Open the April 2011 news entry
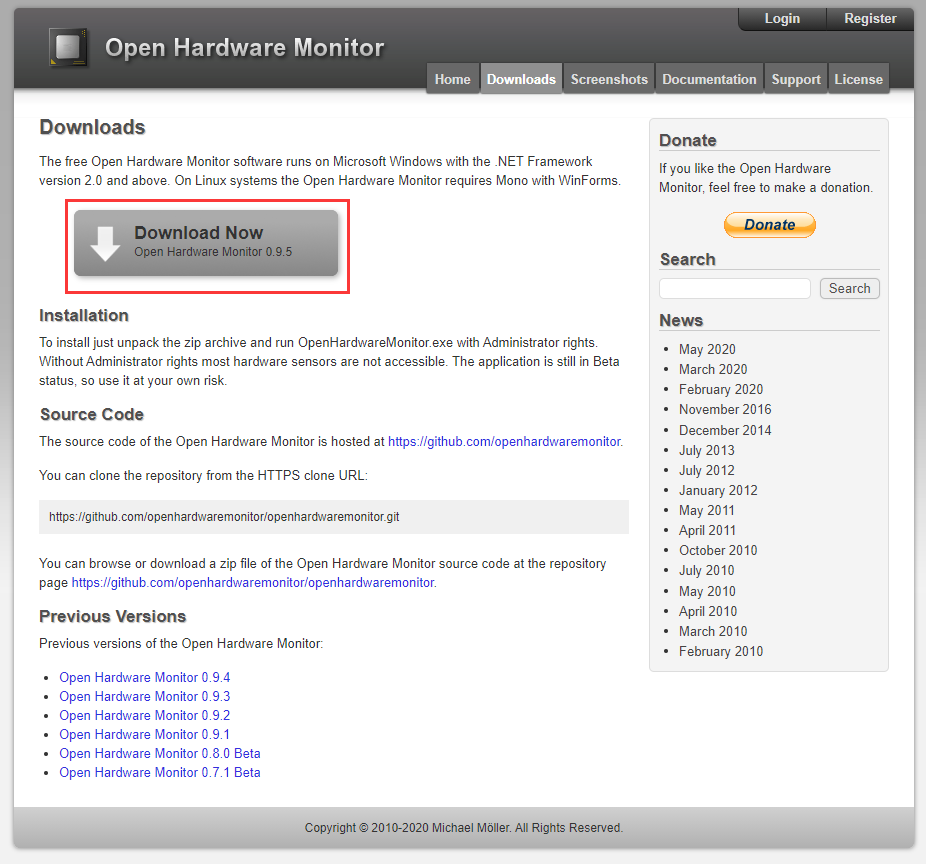The height and width of the screenshot is (864, 926). (x=707, y=530)
